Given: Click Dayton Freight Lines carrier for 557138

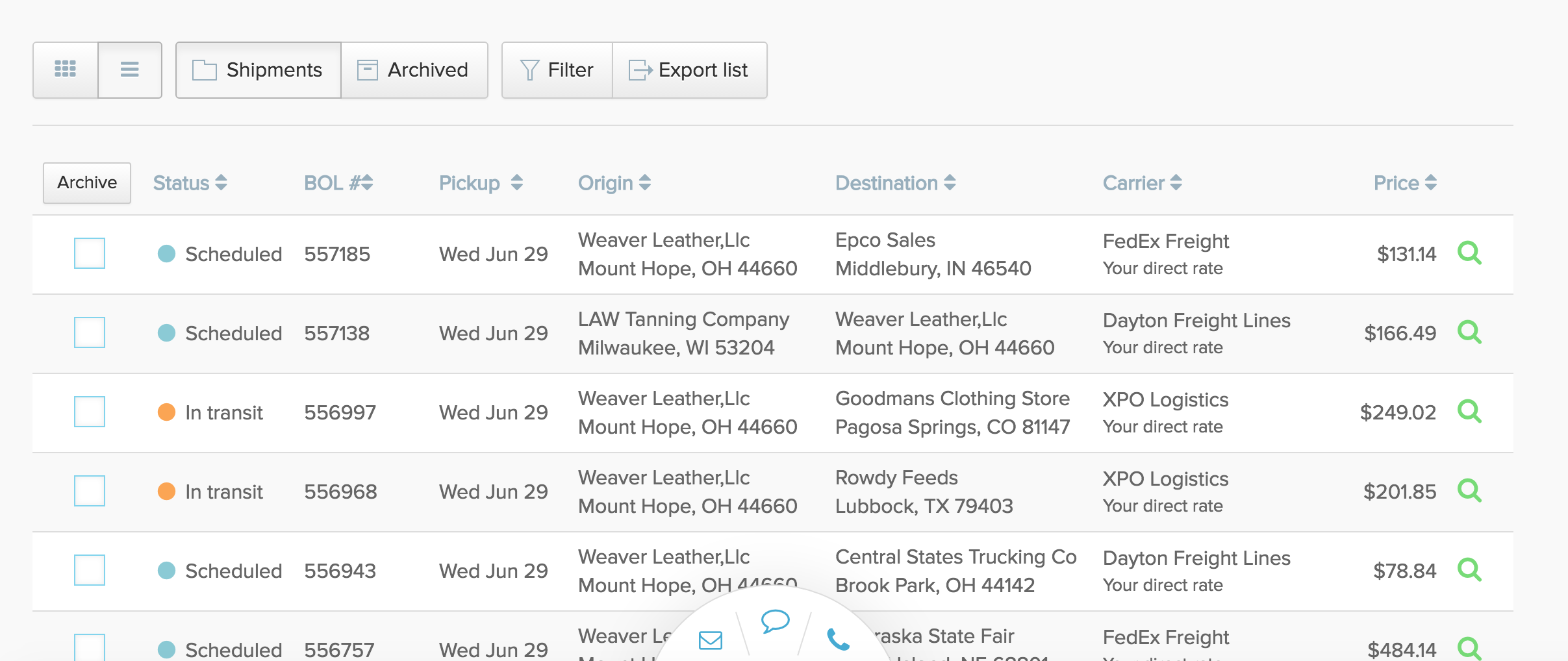Looking at the screenshot, I should 1196,321.
